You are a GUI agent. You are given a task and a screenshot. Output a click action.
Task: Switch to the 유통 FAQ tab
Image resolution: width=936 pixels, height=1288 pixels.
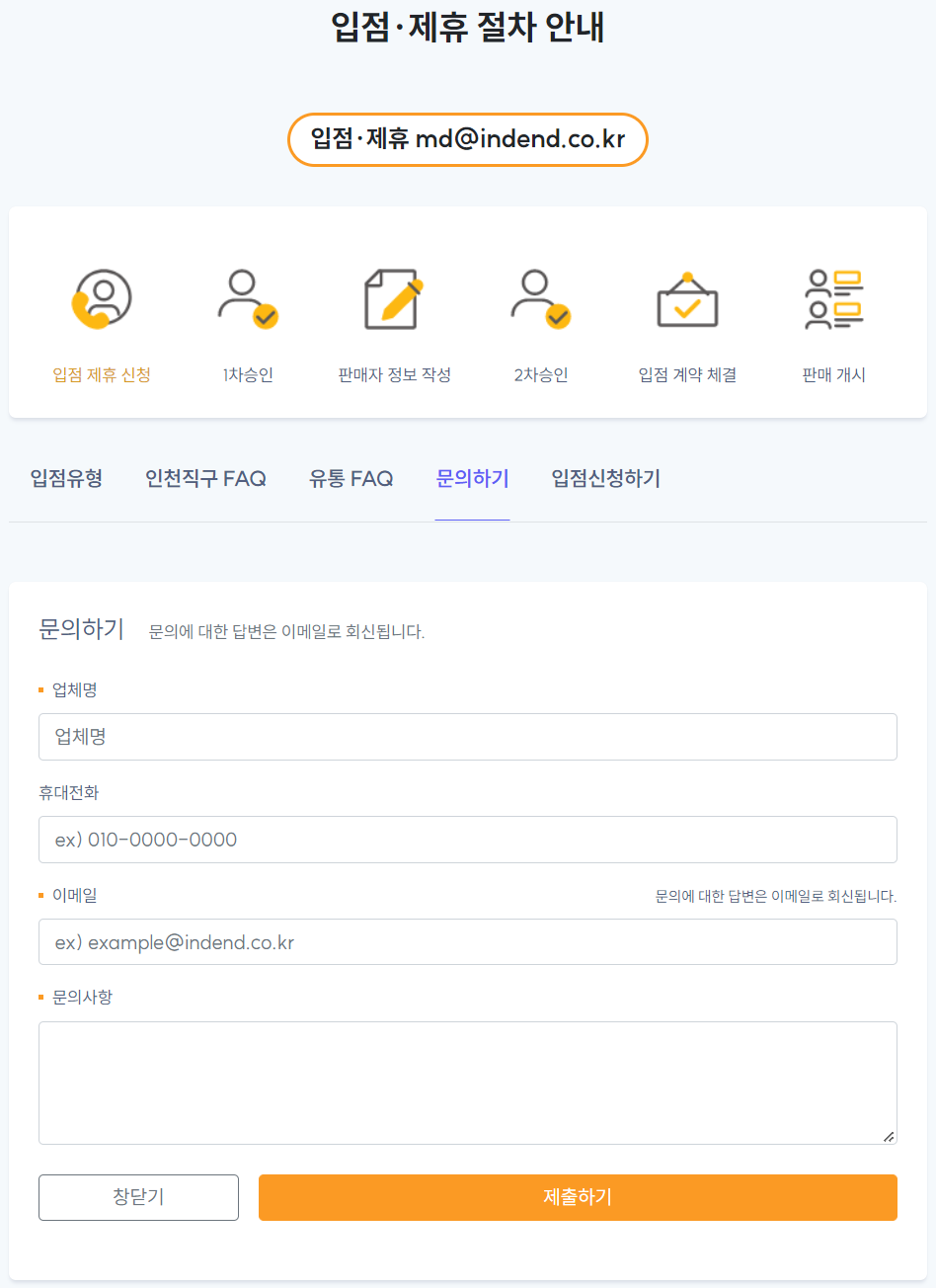coord(351,479)
